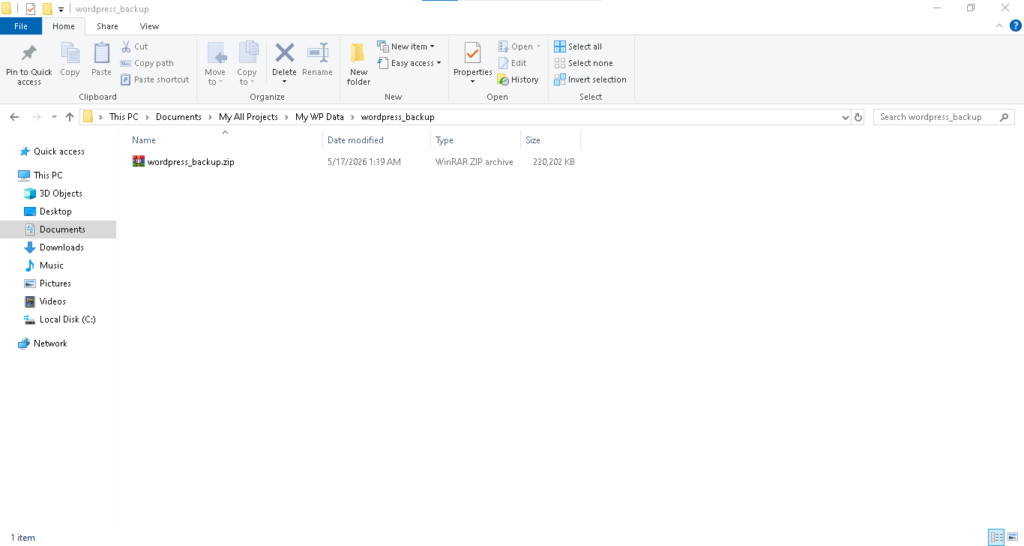Screen dimensions: 1024x546
Task: Switch to the View ribbon tab
Action: click(149, 26)
